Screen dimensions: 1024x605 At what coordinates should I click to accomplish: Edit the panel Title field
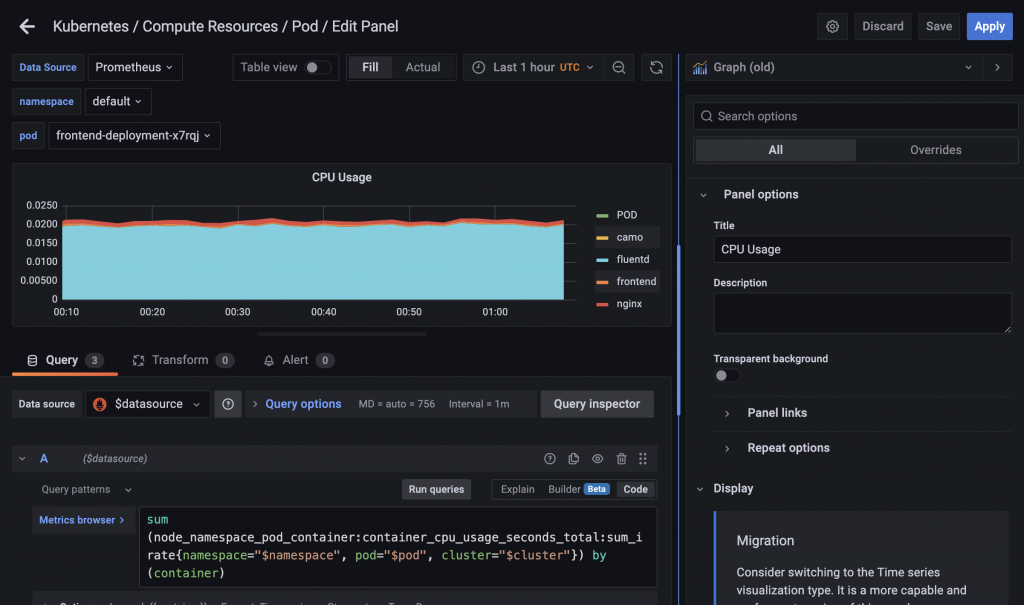[x=862, y=250]
